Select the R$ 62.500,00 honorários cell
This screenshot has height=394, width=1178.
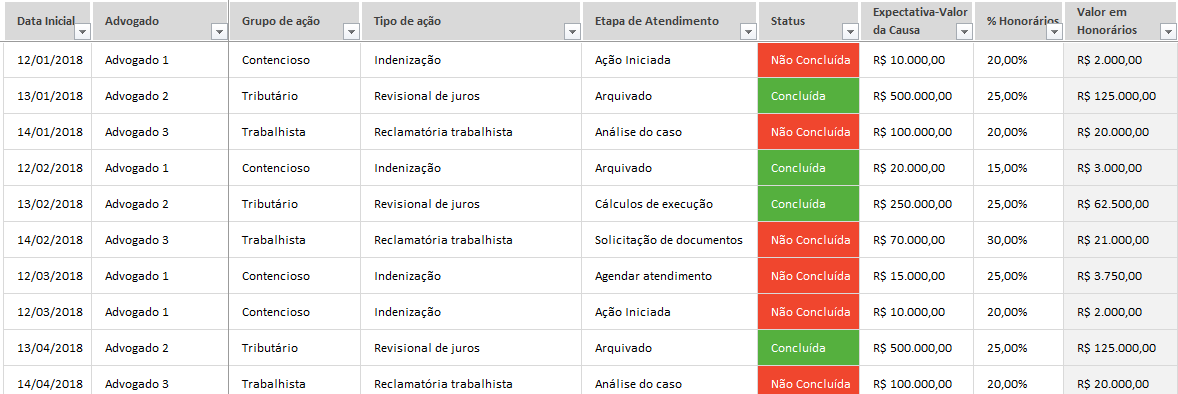(x=1120, y=205)
